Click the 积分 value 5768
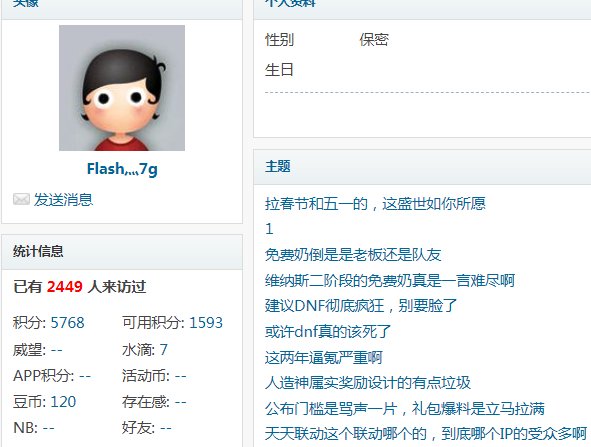The image size is (591, 447). (x=67, y=323)
